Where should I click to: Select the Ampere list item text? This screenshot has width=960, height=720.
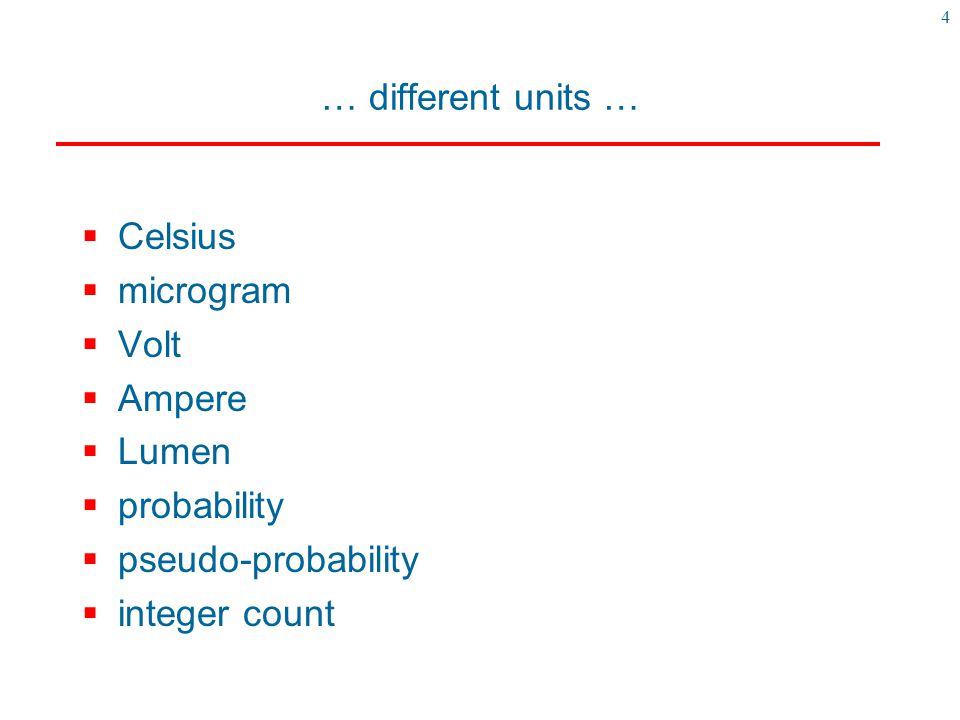tap(182, 400)
